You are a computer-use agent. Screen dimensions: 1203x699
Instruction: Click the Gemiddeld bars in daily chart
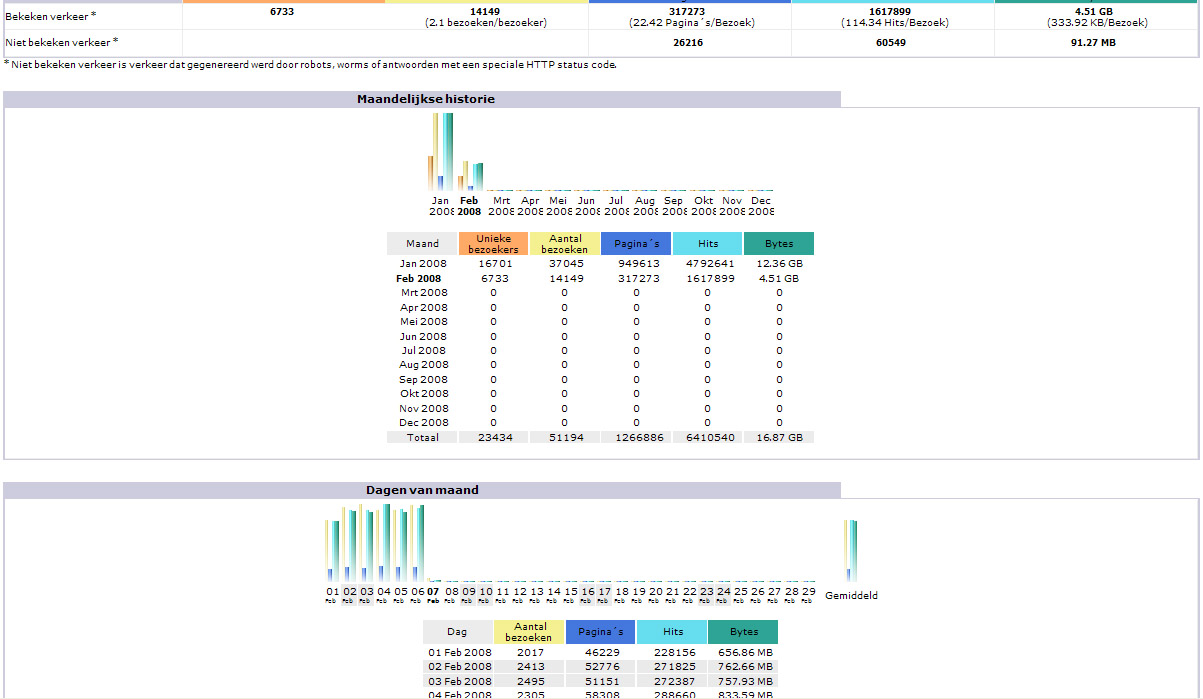coord(851,550)
